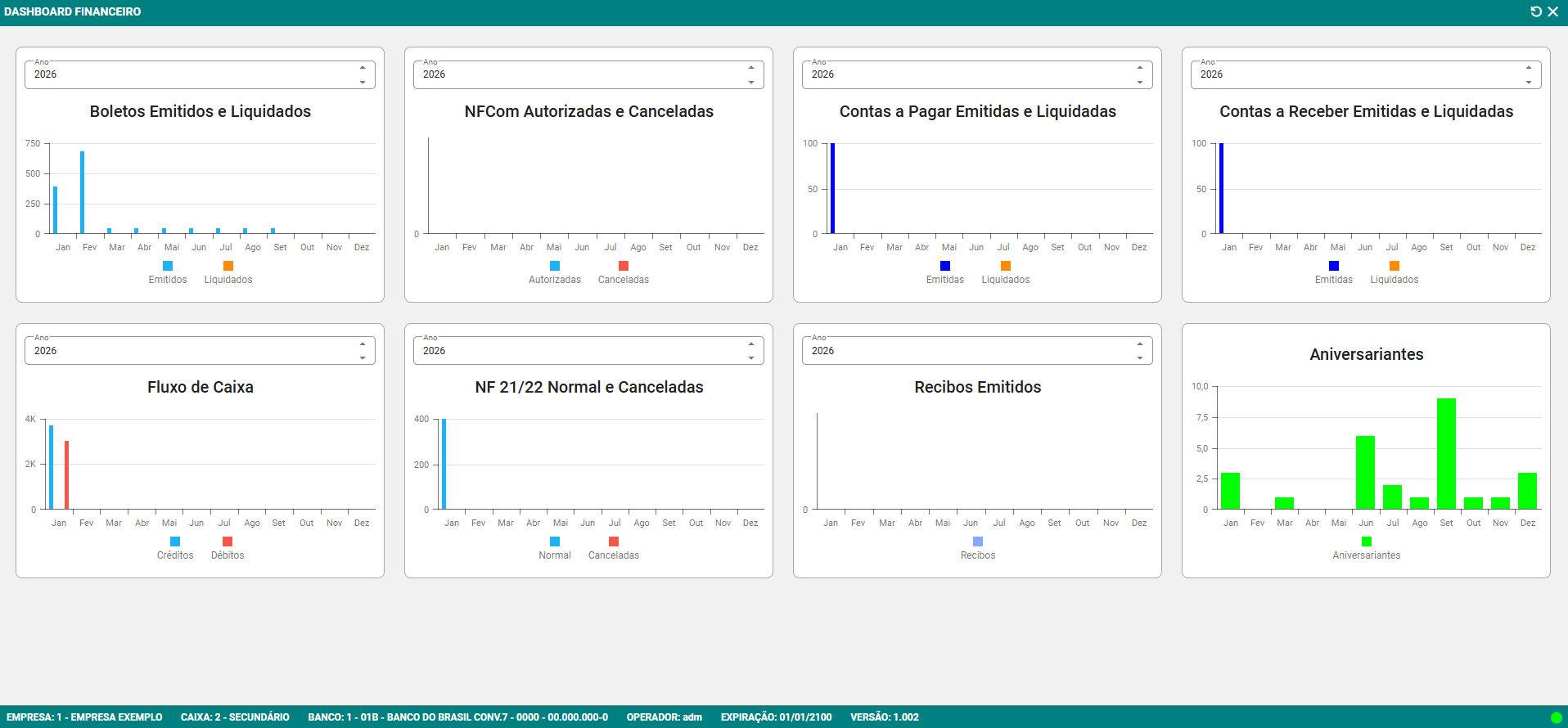Toggle green Aniversariantes legend marker
The image size is (1568, 728).
tap(1367, 542)
